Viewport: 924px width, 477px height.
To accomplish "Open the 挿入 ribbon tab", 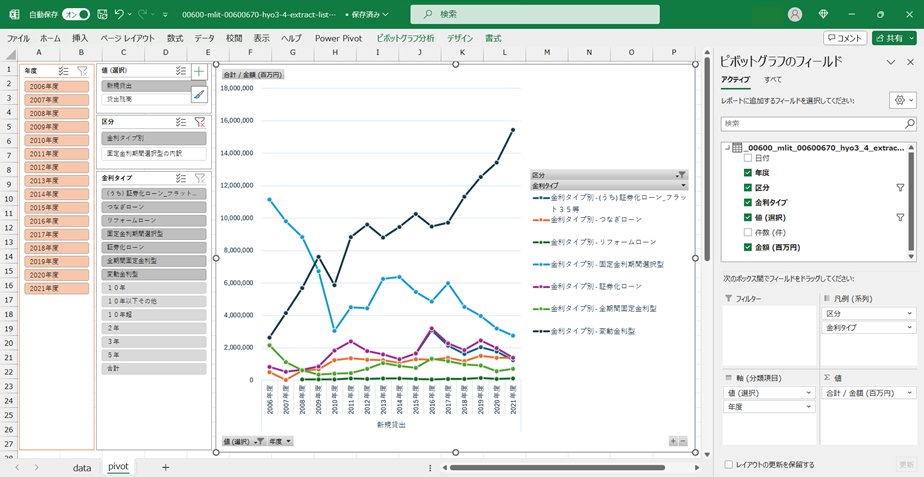I will [80, 38].
